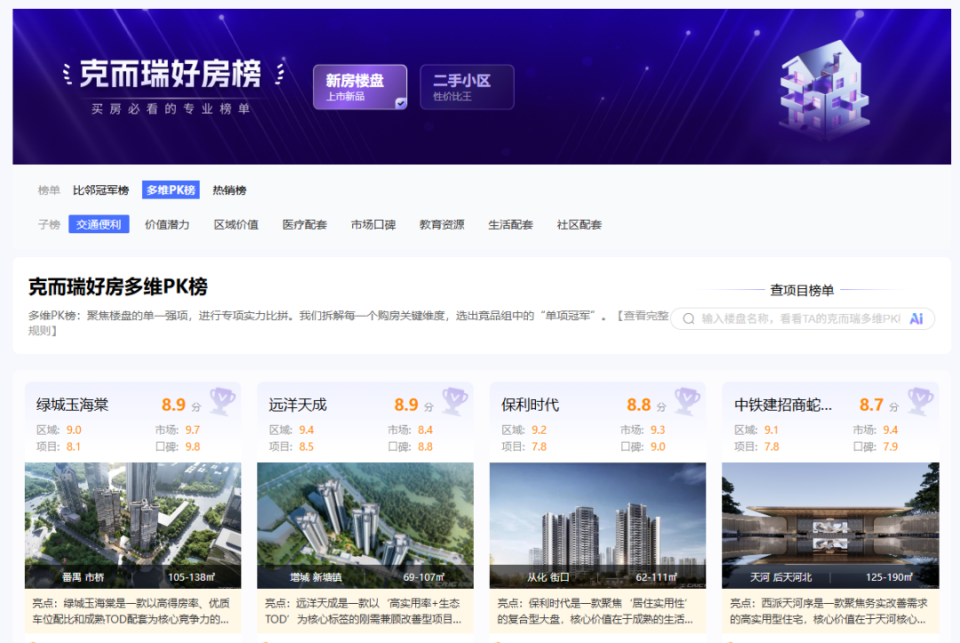The image size is (960, 643).
Task: Click the 增城 新塘镇 location label
Action: pyautogui.click(x=315, y=577)
